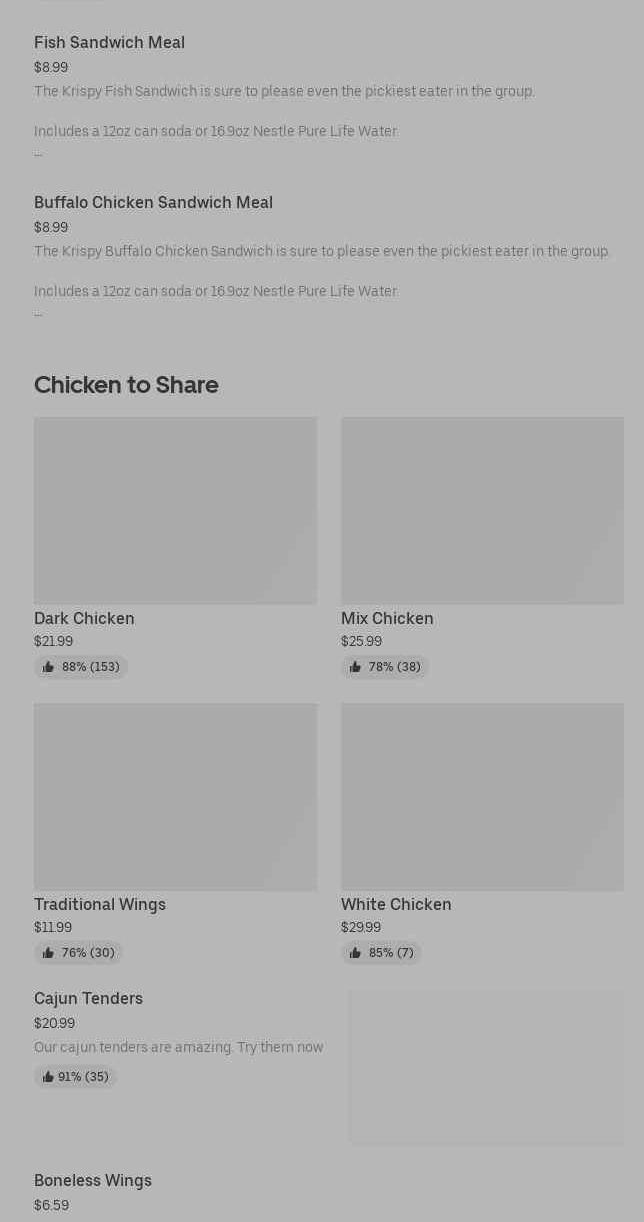Click the Cajun Tenders title

pos(88,998)
